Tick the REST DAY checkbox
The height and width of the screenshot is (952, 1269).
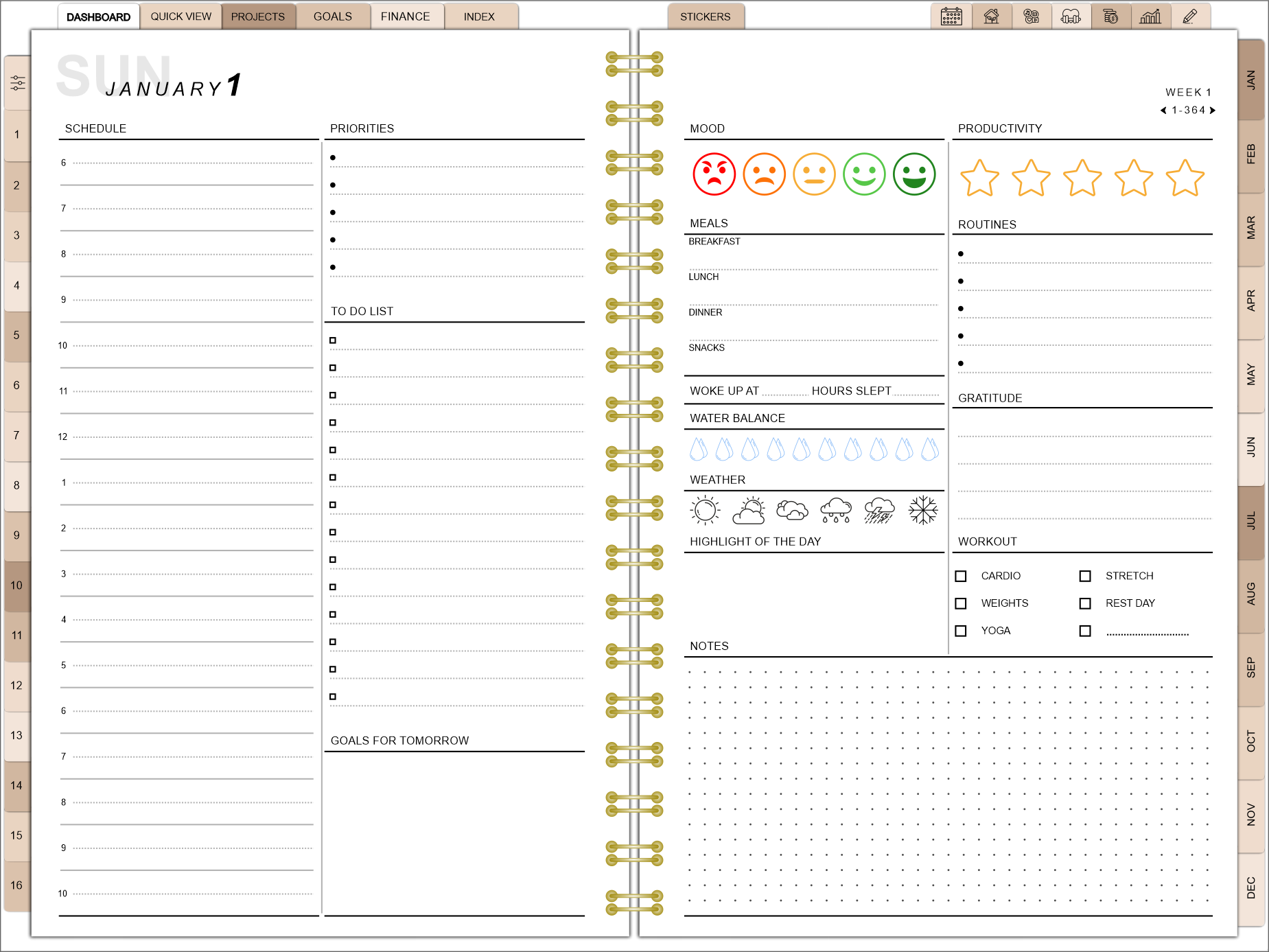coord(1085,603)
